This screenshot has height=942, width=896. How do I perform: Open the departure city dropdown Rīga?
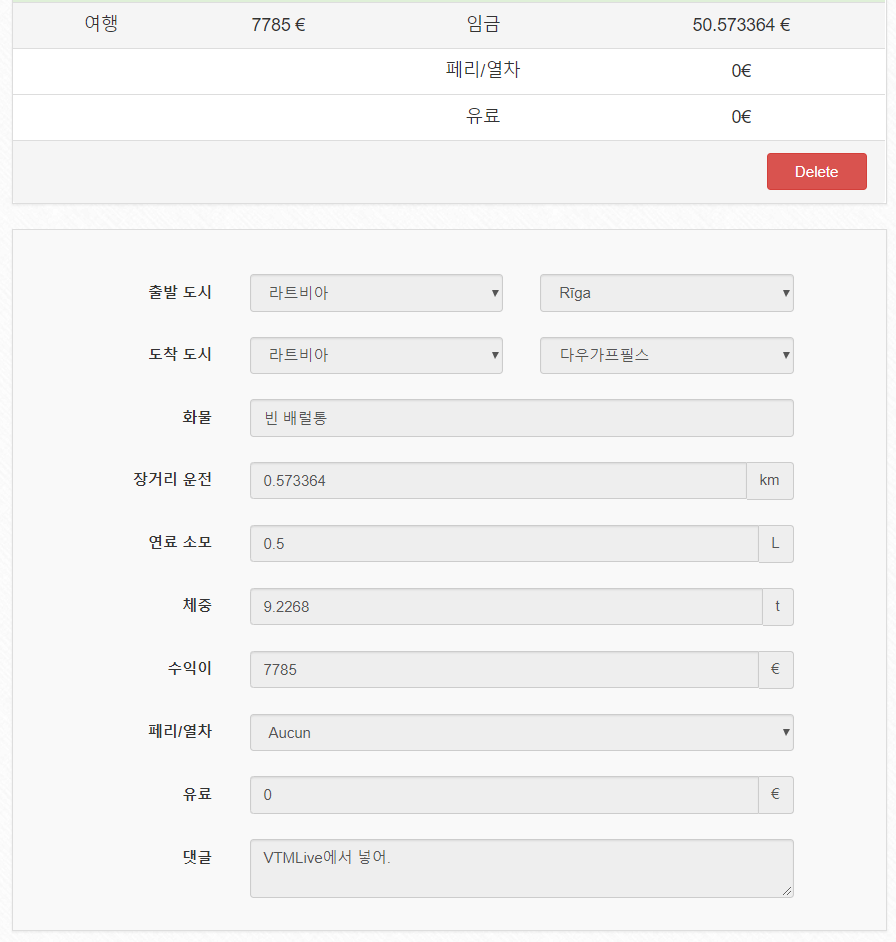(x=666, y=293)
